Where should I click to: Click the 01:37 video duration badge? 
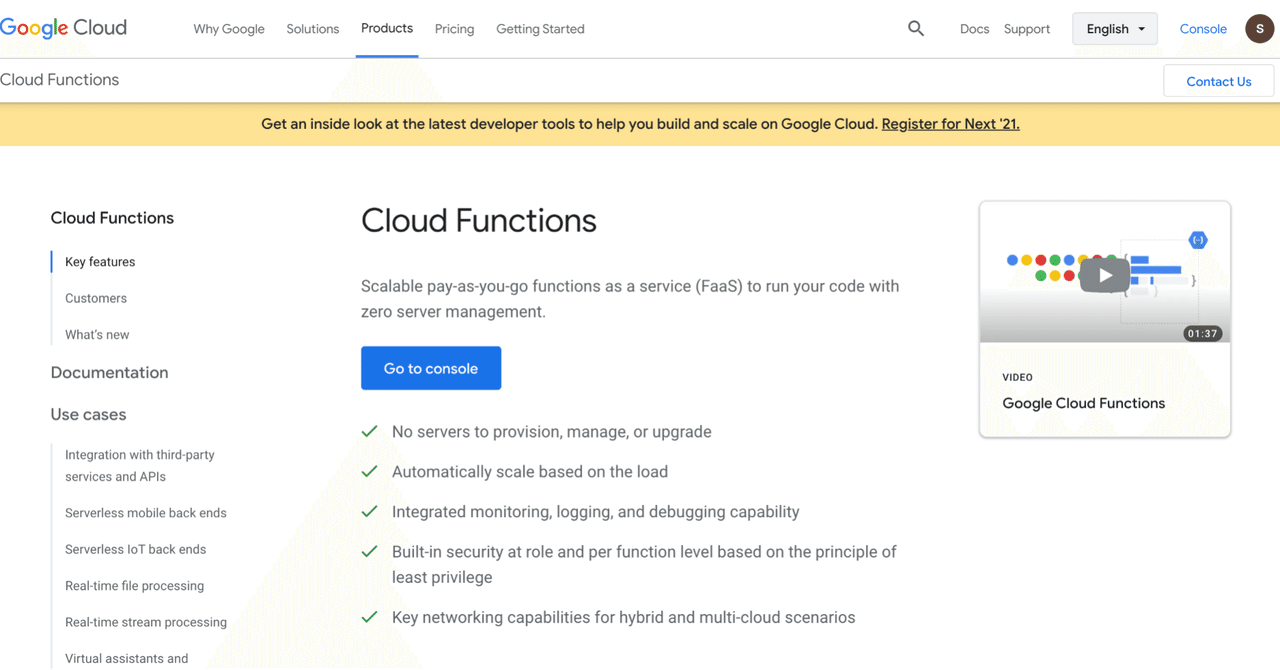pos(1202,333)
